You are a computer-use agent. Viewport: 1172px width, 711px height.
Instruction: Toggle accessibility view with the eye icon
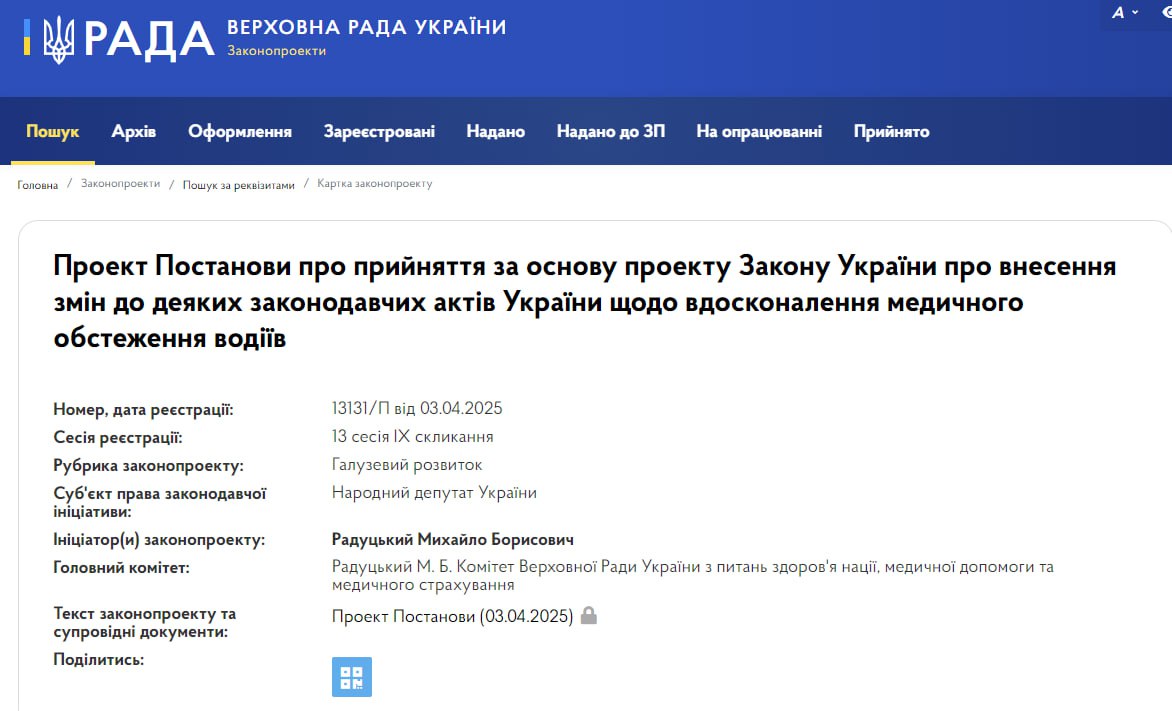pyautogui.click(x=1164, y=12)
